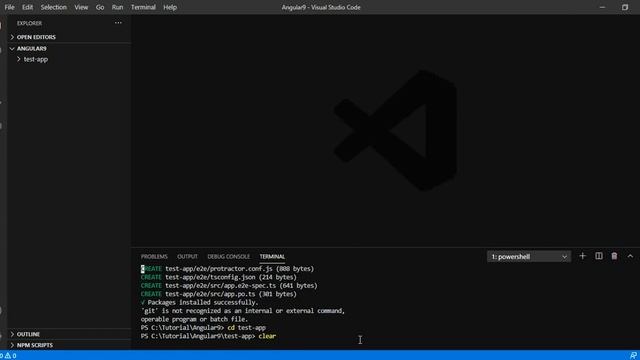
Task: Click the feedback icon in status bar
Action: [x=633, y=356]
